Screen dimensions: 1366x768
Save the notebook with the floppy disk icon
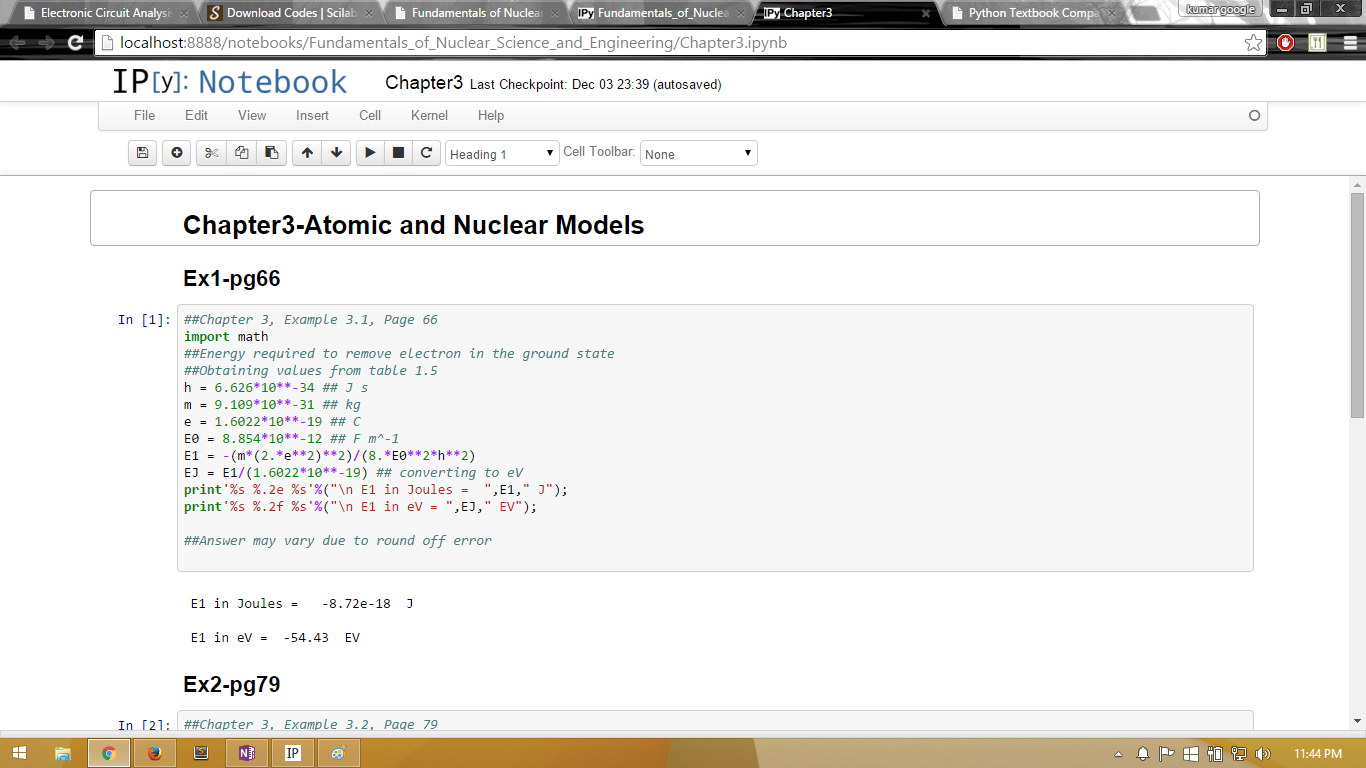pos(142,153)
